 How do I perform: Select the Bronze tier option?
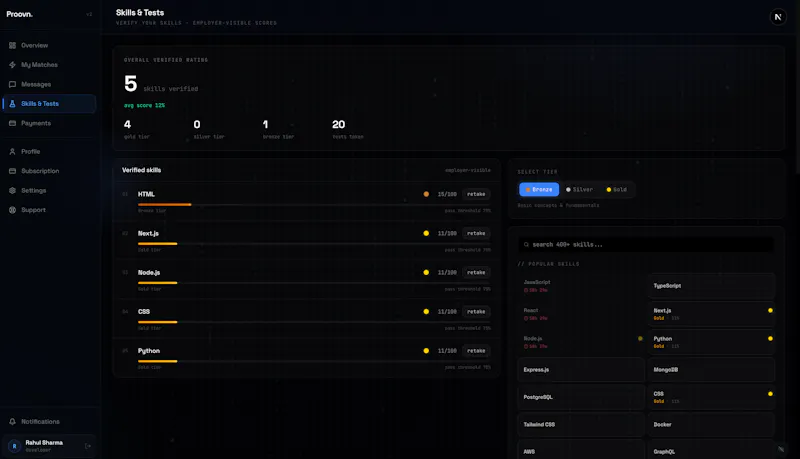coord(539,189)
